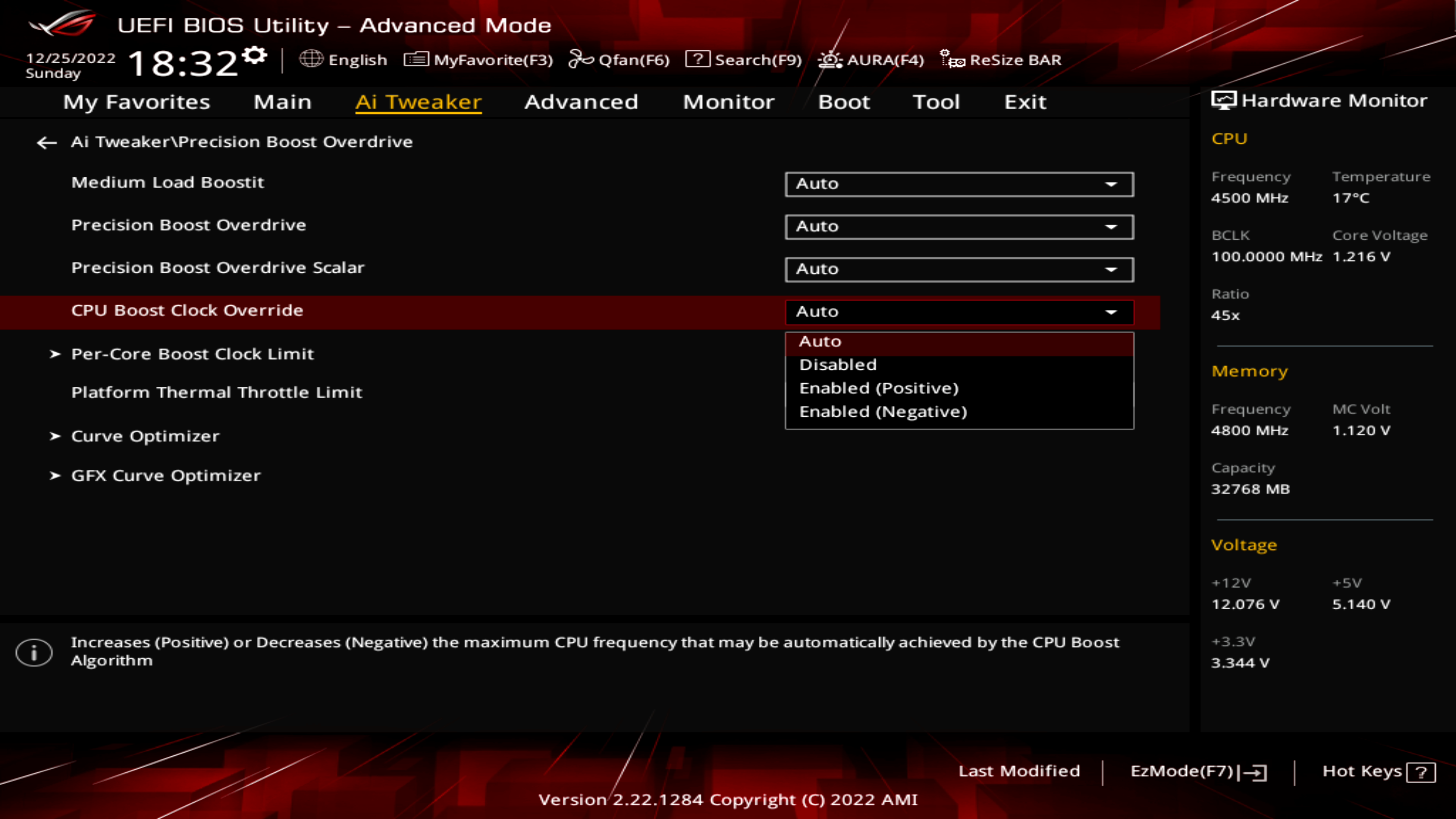
Task: Click the ROG logo
Action: 62,24
